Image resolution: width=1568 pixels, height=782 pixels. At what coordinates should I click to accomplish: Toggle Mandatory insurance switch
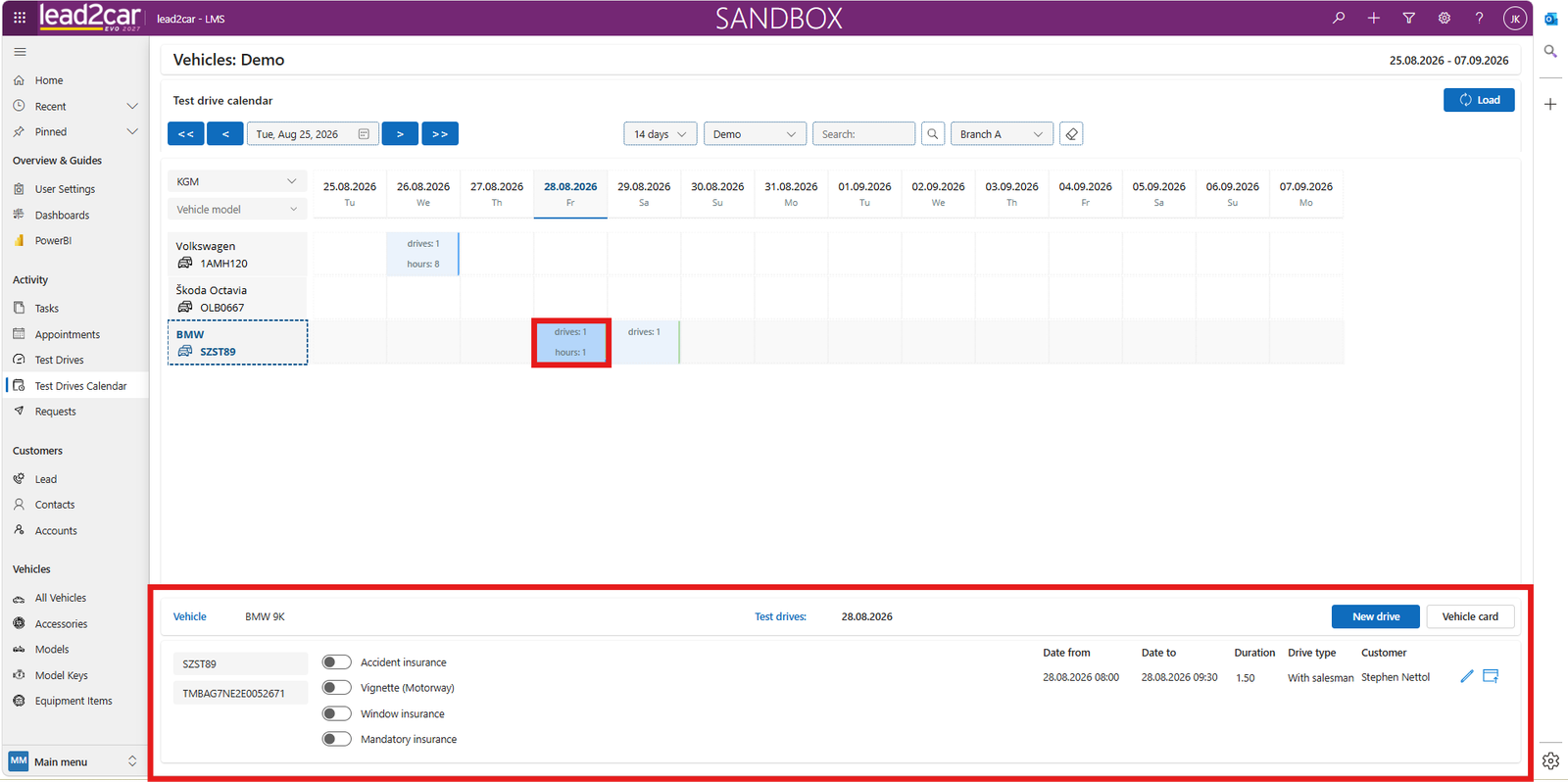(x=337, y=739)
